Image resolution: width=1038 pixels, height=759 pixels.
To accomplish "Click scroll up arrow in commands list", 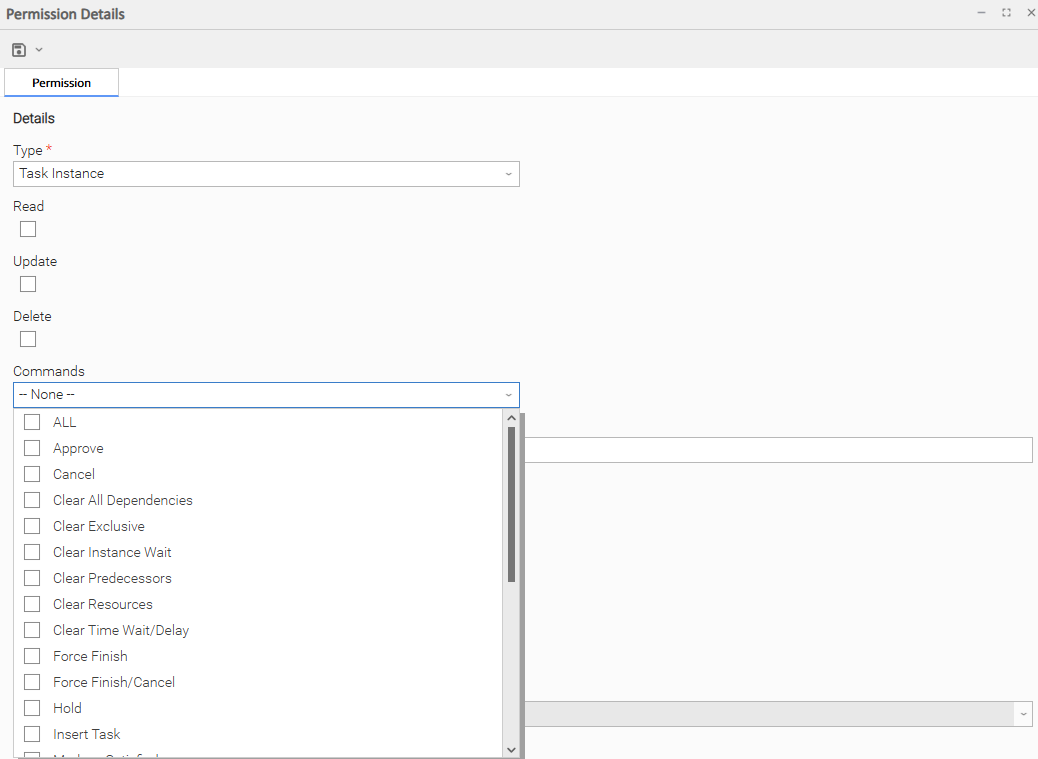I will coord(511,420).
